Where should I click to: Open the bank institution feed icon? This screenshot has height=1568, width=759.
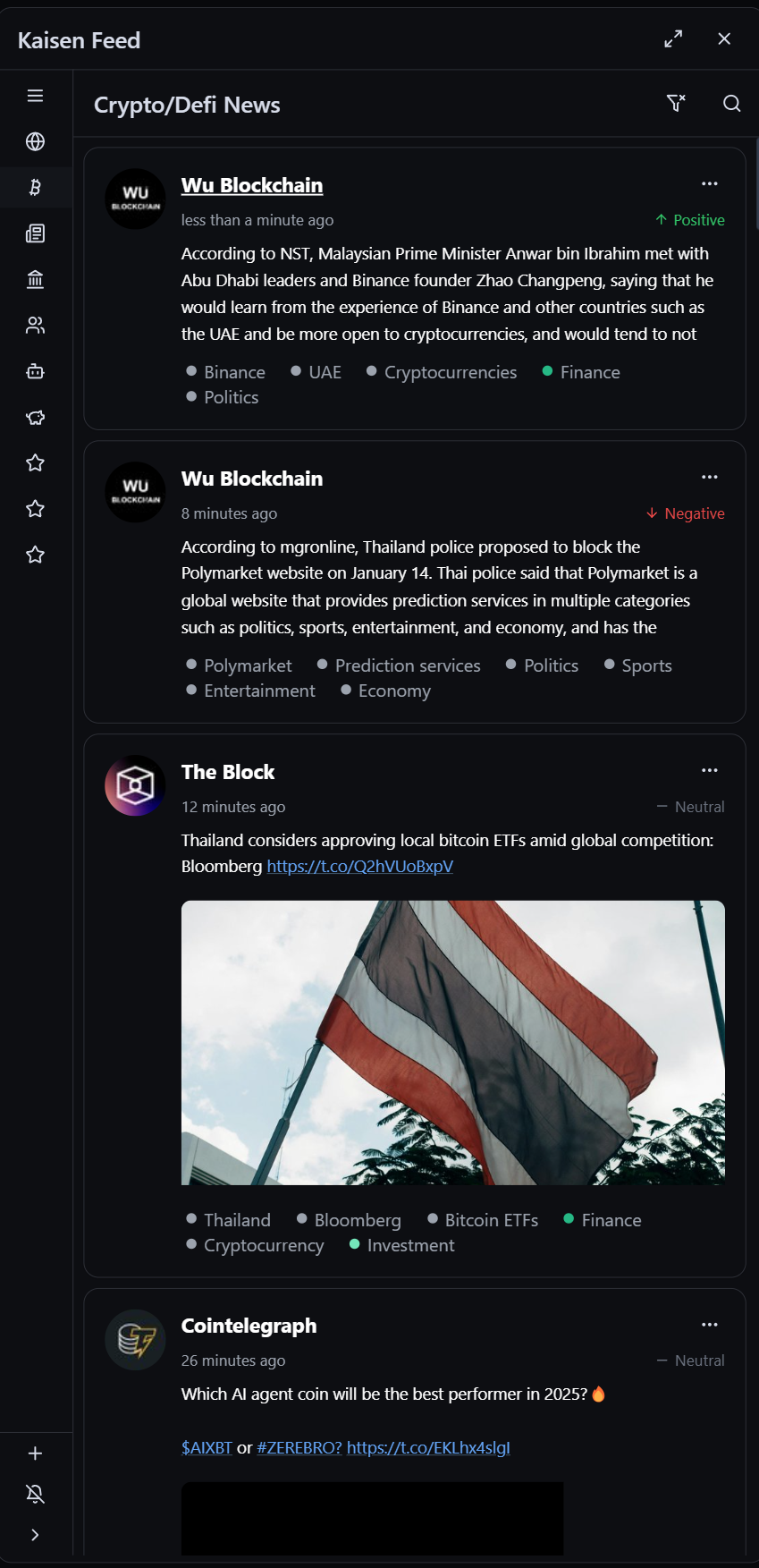coord(35,279)
